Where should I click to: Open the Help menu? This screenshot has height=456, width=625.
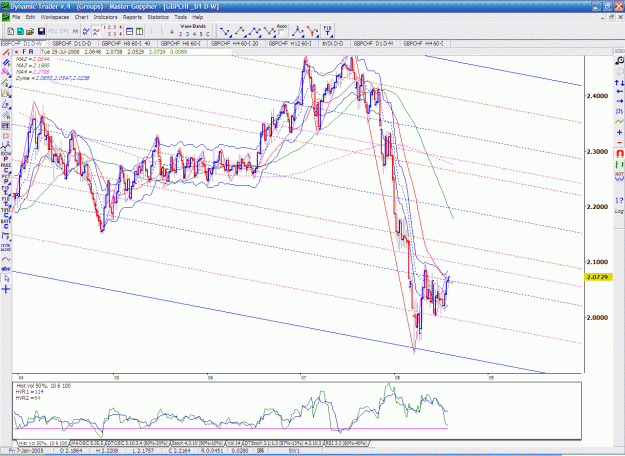[198, 17]
